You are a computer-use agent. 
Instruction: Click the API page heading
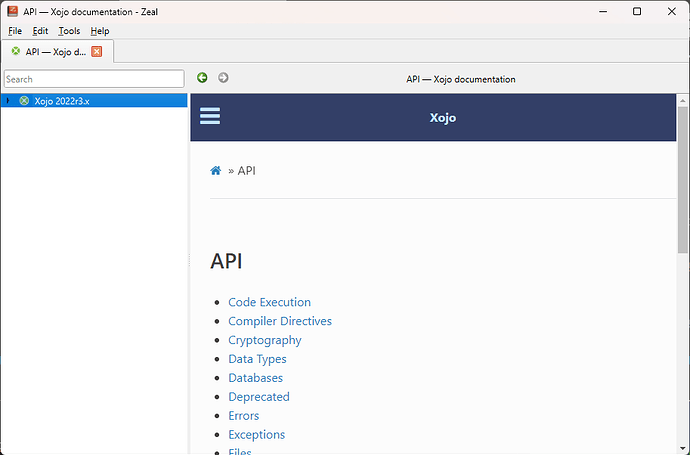pyautogui.click(x=226, y=261)
